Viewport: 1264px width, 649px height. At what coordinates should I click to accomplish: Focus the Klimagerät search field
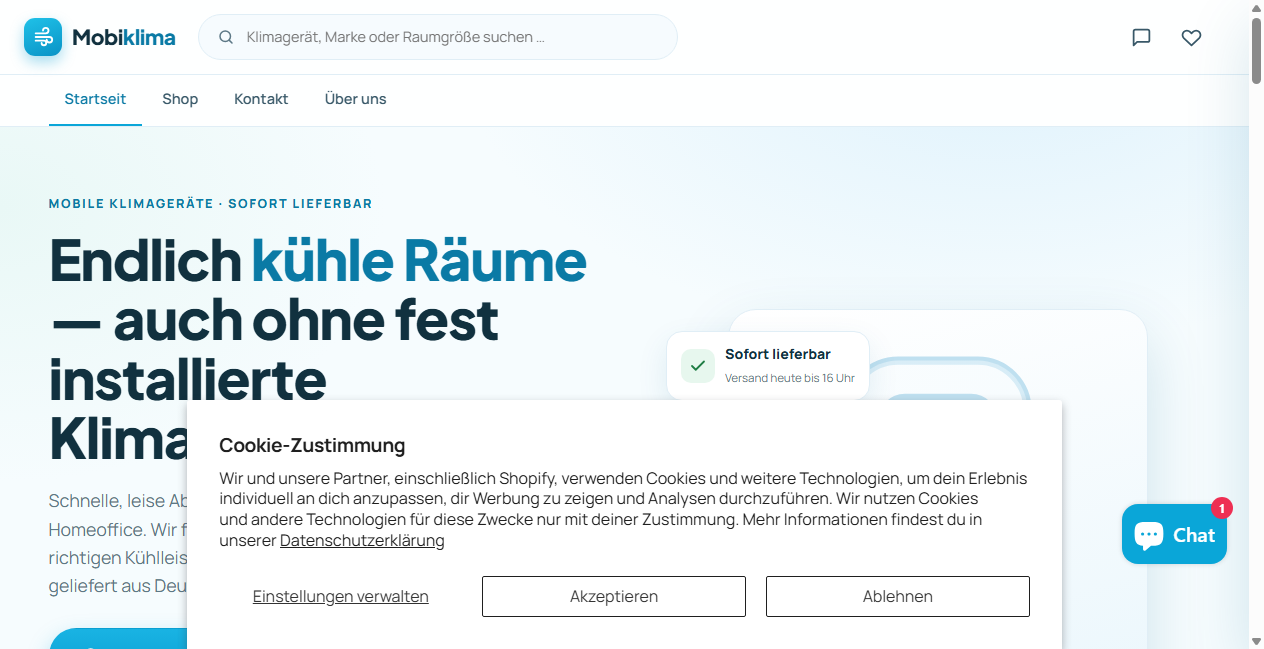(438, 37)
